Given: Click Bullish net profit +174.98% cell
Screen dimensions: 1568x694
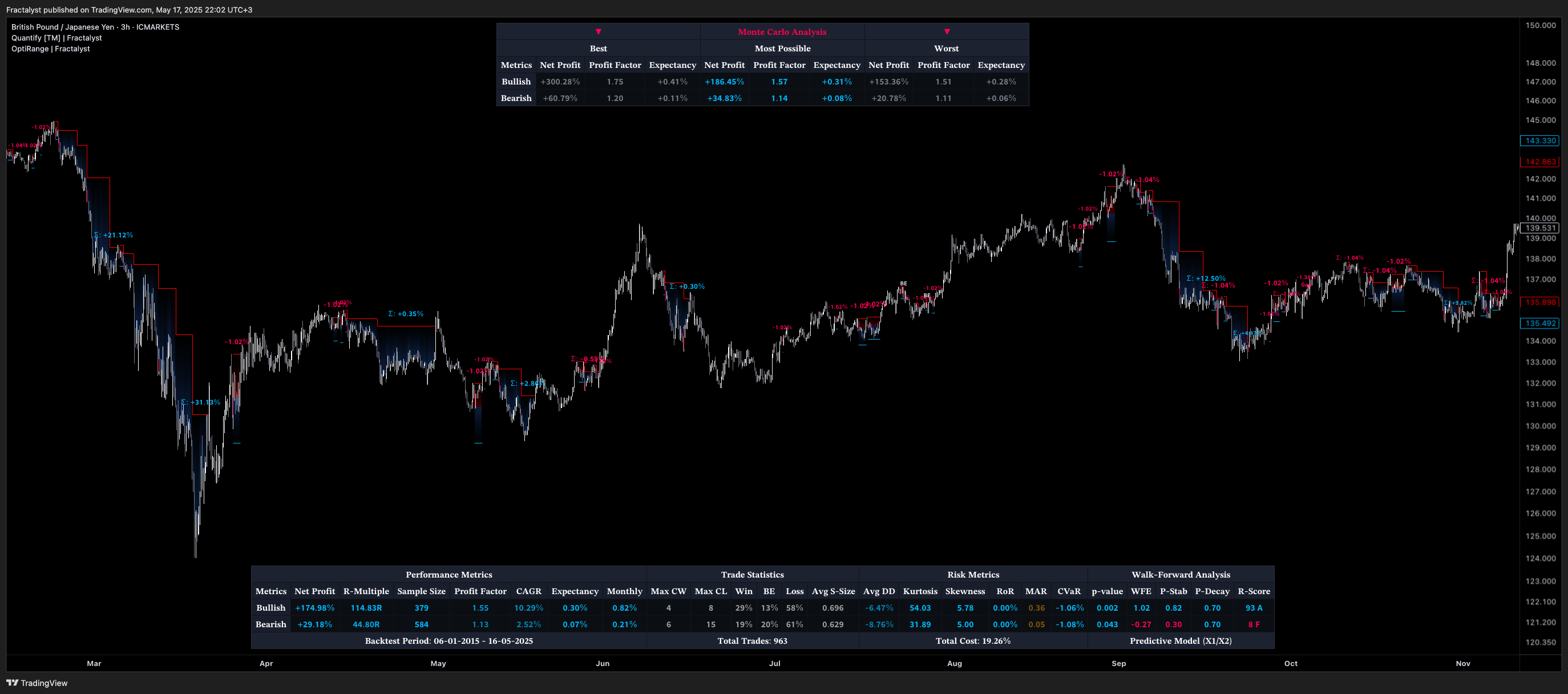Looking at the screenshot, I should (x=315, y=608).
